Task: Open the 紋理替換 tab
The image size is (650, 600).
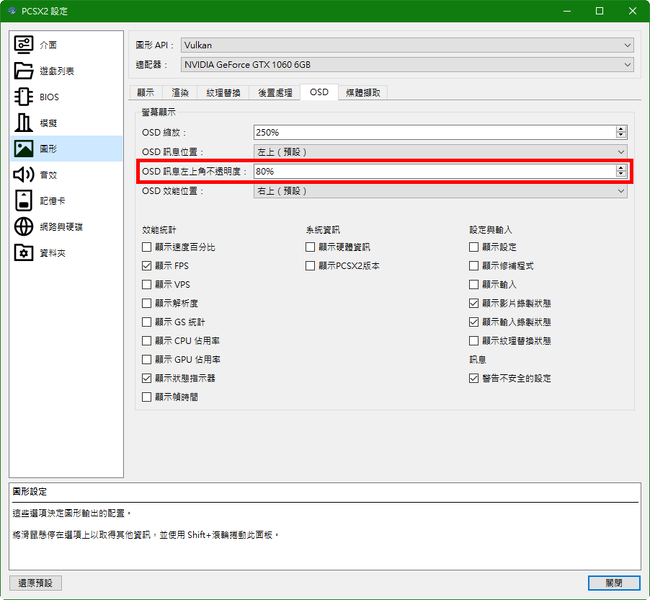Action: point(223,93)
